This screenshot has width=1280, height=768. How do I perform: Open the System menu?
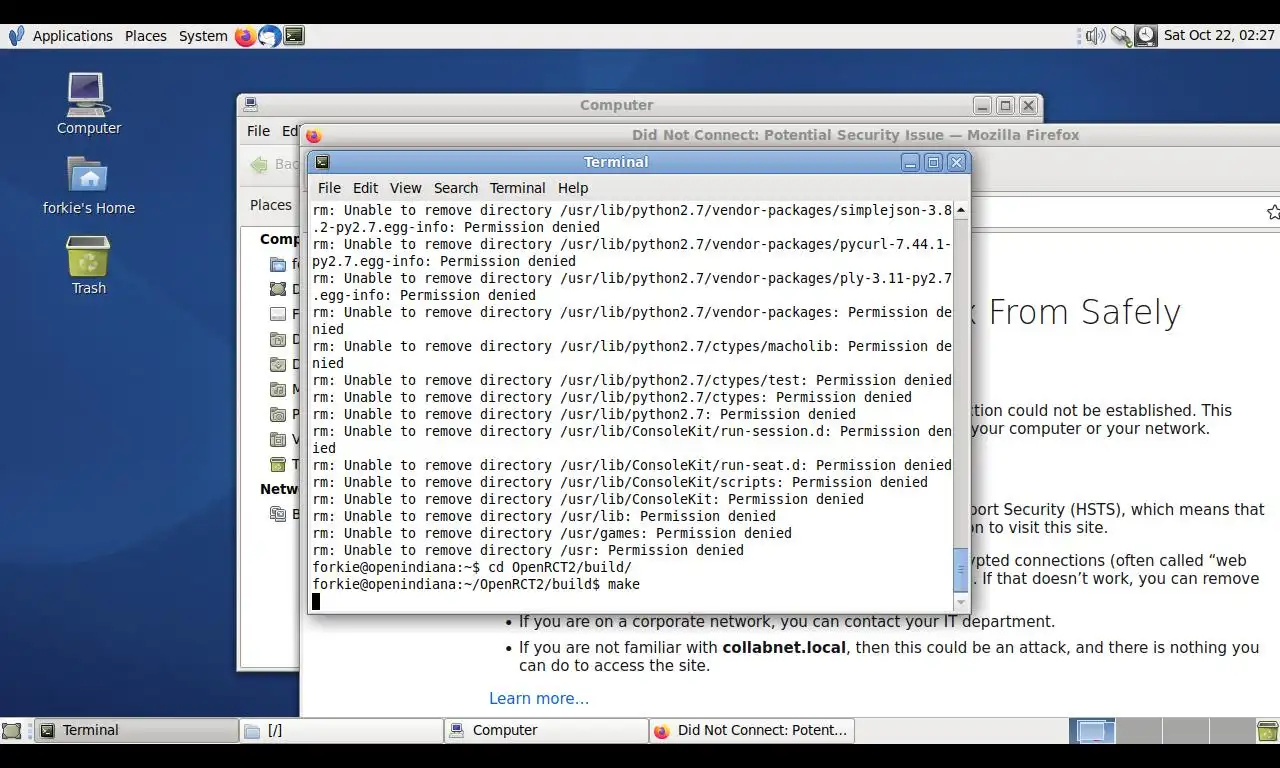click(x=203, y=36)
